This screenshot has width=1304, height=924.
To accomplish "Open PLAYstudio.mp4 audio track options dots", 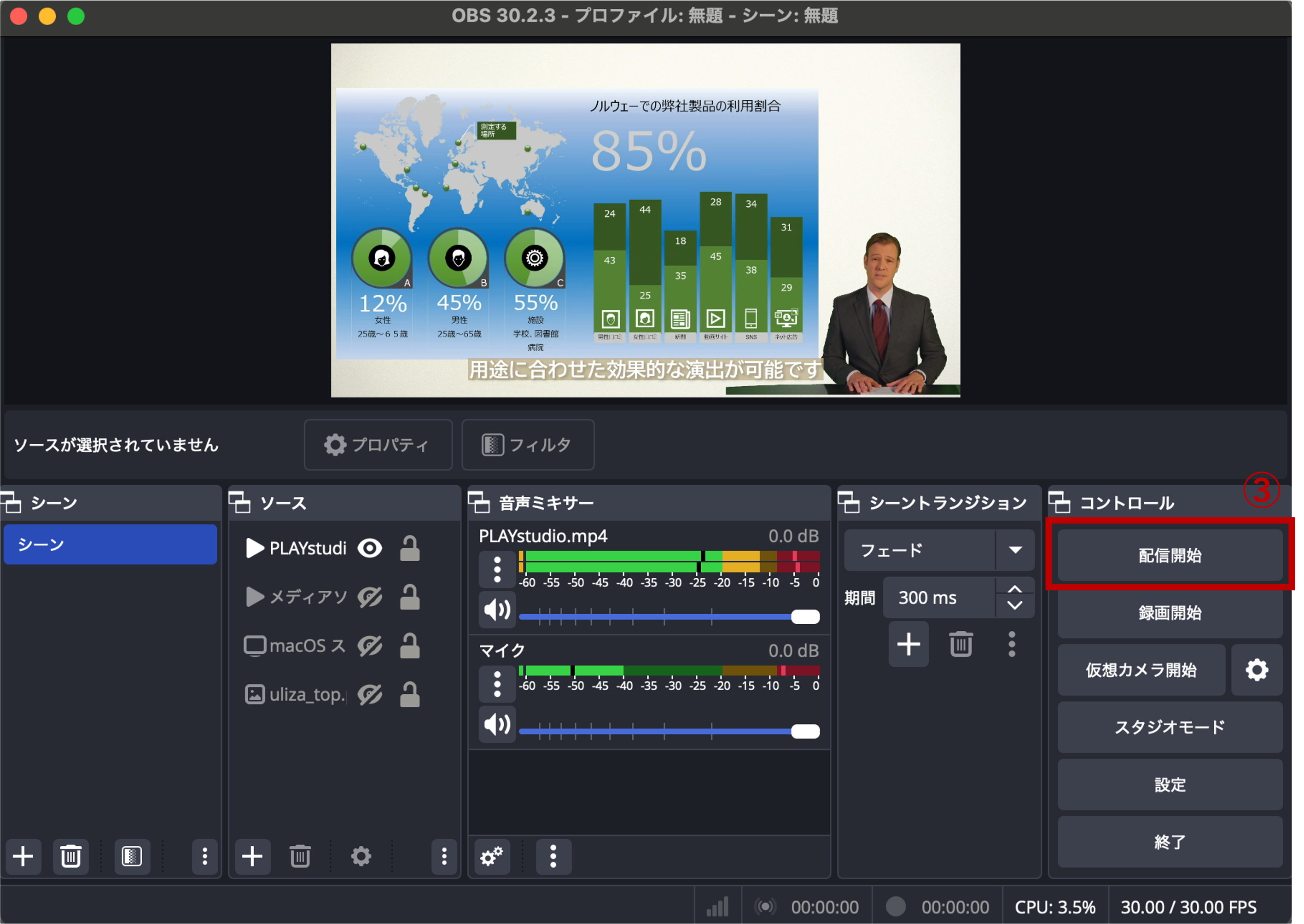I will tap(497, 570).
